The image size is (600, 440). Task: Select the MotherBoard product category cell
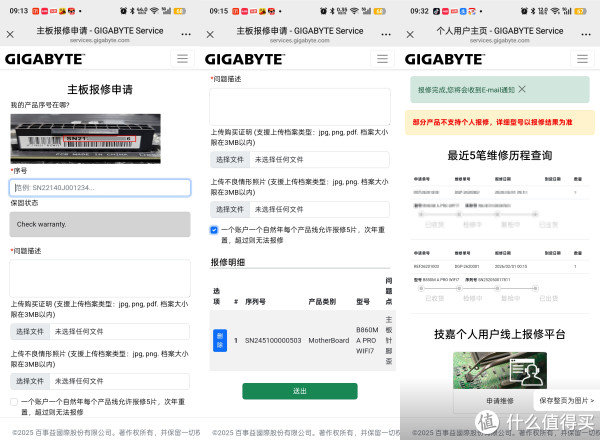(x=329, y=340)
